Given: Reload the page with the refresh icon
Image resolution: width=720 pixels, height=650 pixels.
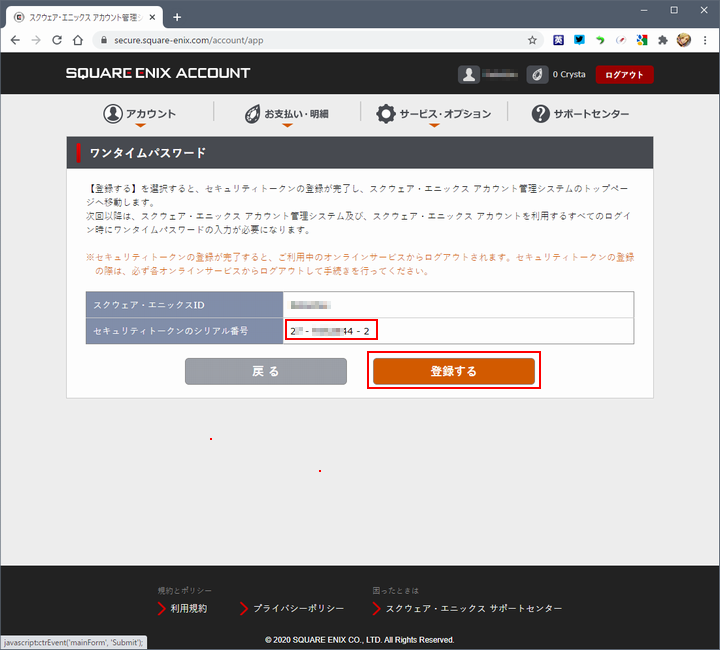Looking at the screenshot, I should (x=57, y=40).
